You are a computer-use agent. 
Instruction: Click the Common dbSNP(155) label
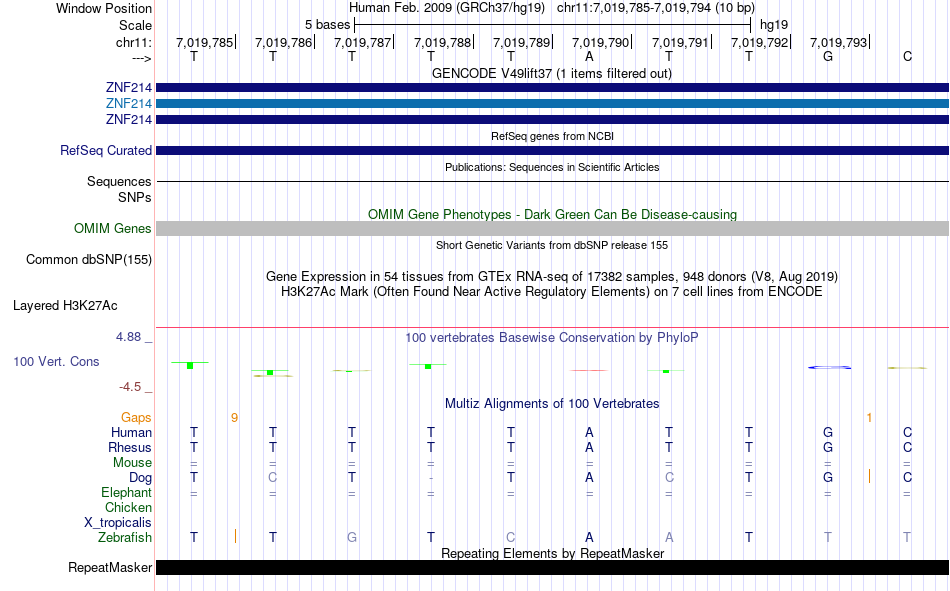[88, 259]
